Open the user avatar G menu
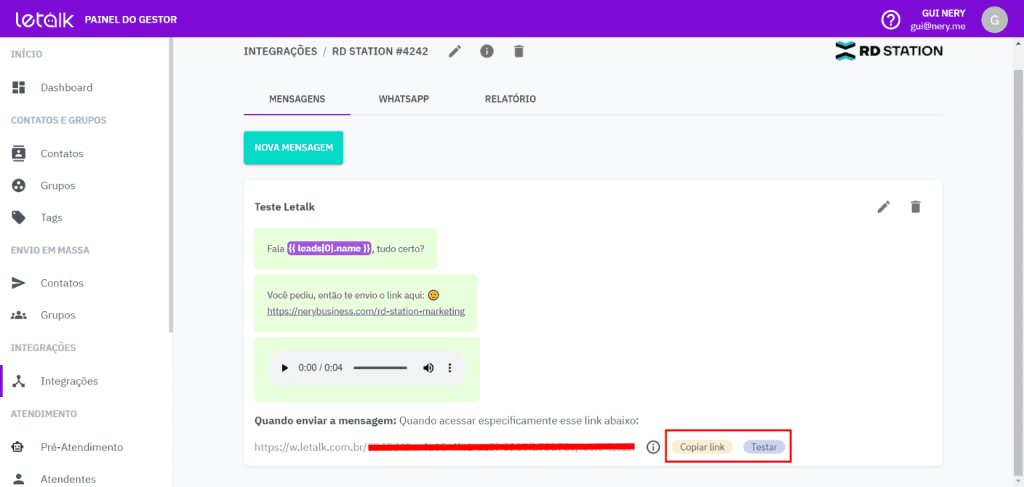 coord(994,20)
